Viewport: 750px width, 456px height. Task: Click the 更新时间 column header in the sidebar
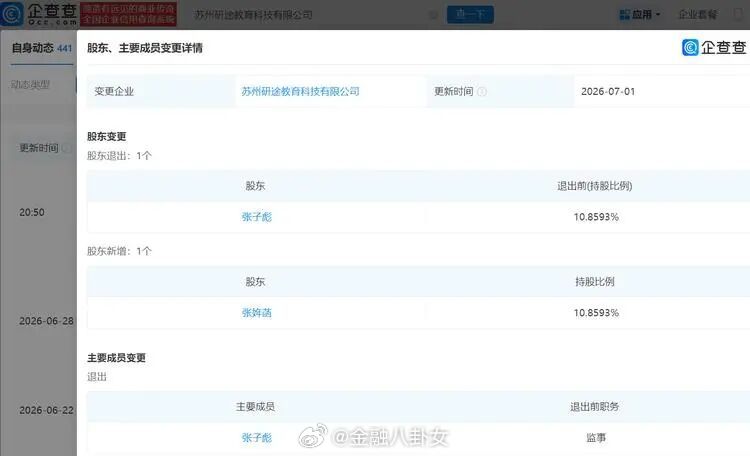click(x=39, y=148)
